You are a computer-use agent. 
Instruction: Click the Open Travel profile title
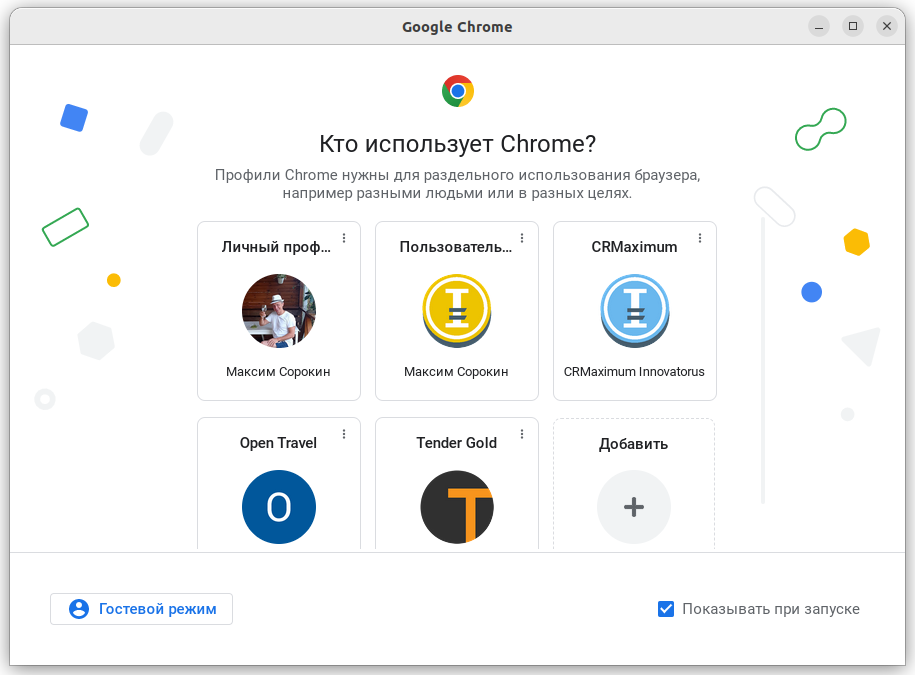(278, 443)
